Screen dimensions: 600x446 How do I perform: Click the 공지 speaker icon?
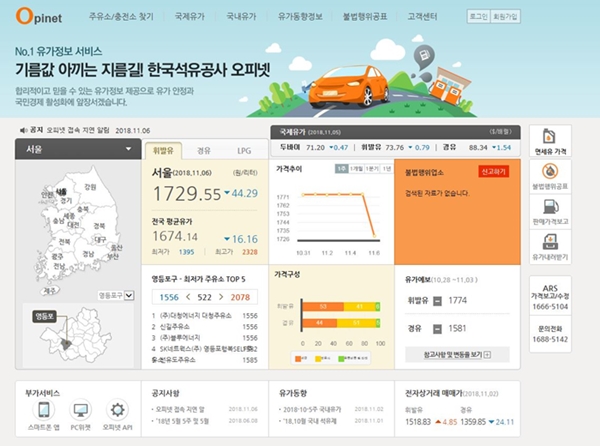point(24,130)
